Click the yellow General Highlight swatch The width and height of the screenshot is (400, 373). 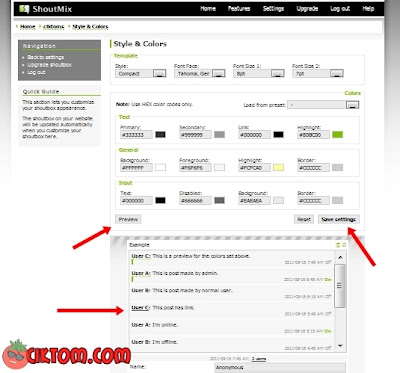(278, 168)
